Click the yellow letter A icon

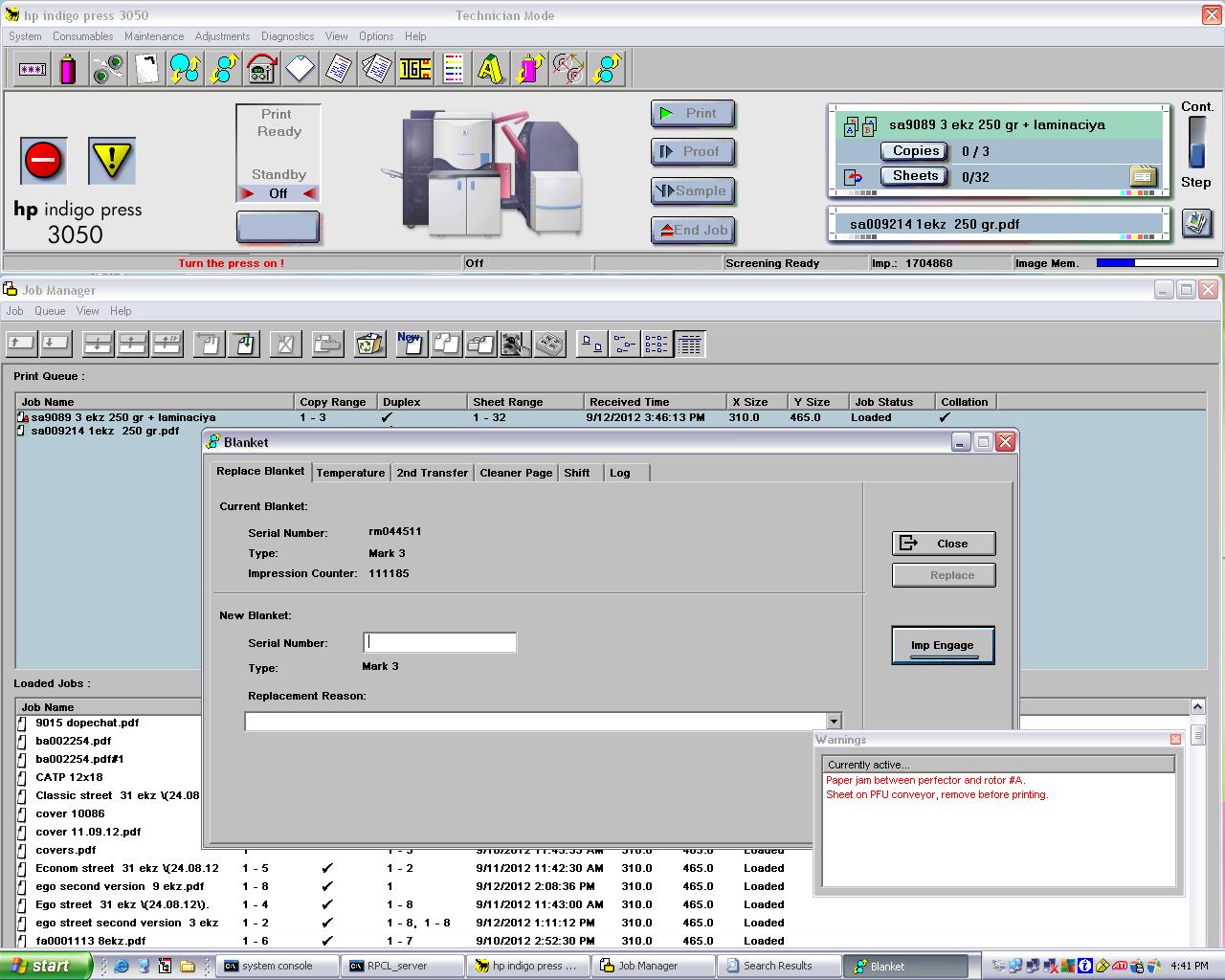491,69
